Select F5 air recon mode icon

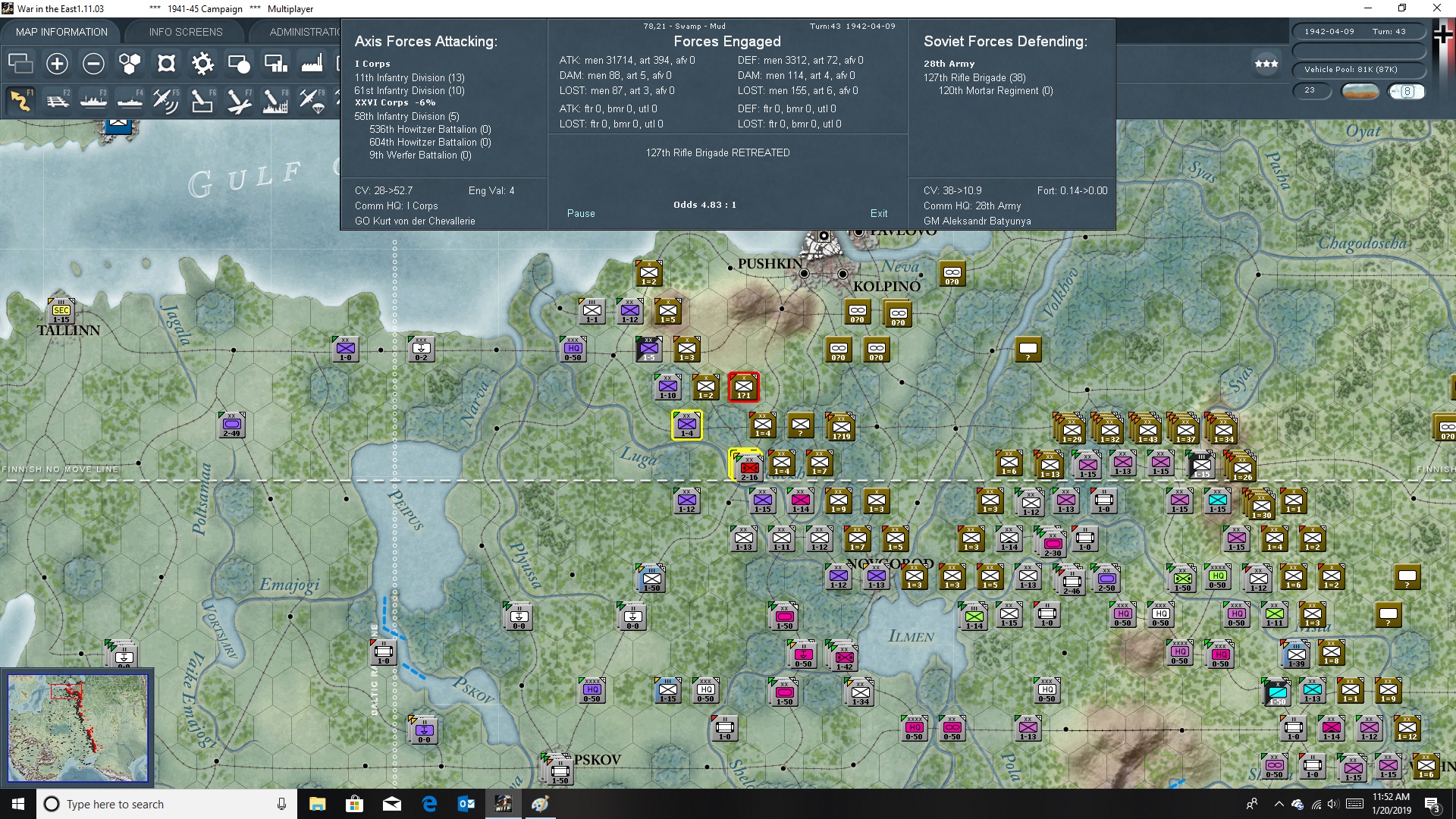point(166,100)
